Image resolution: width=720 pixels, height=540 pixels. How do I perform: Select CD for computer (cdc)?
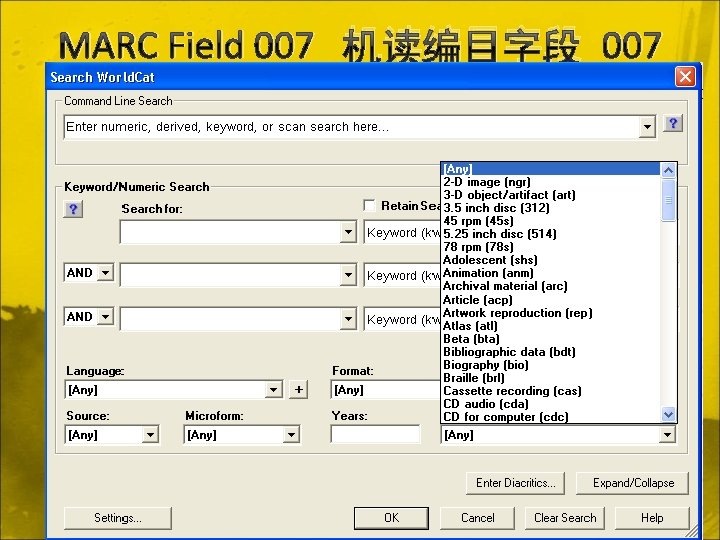tap(551, 417)
